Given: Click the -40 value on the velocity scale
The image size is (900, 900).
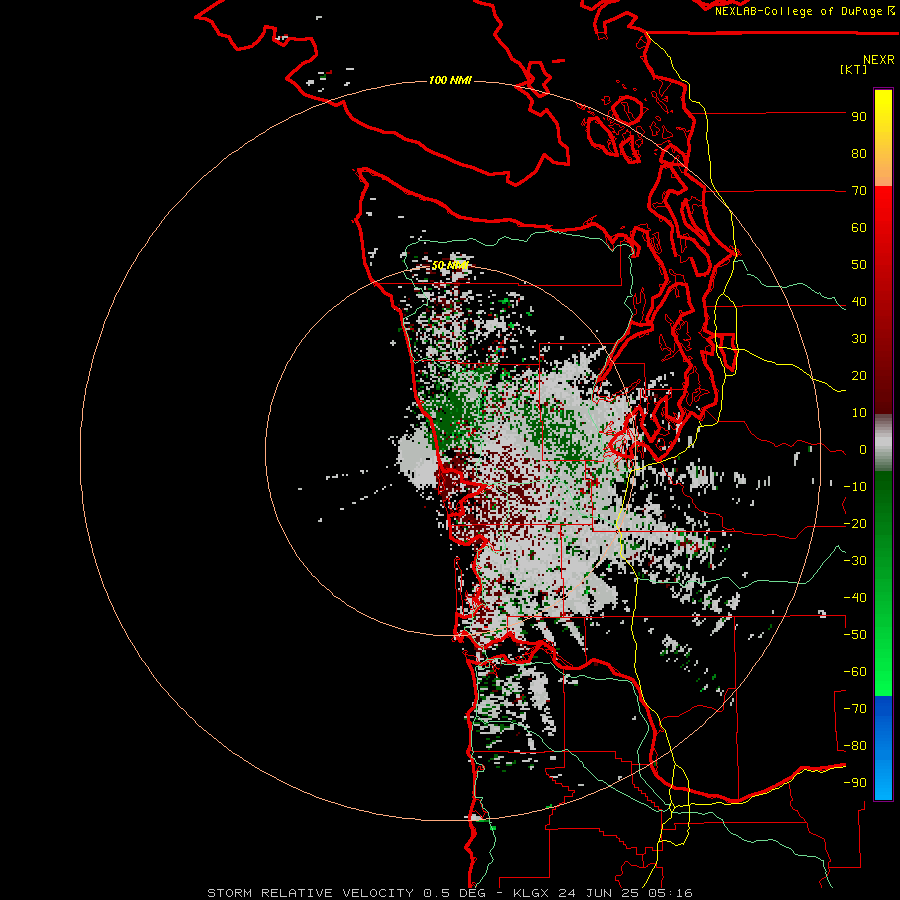Looking at the screenshot, I should (855, 598).
